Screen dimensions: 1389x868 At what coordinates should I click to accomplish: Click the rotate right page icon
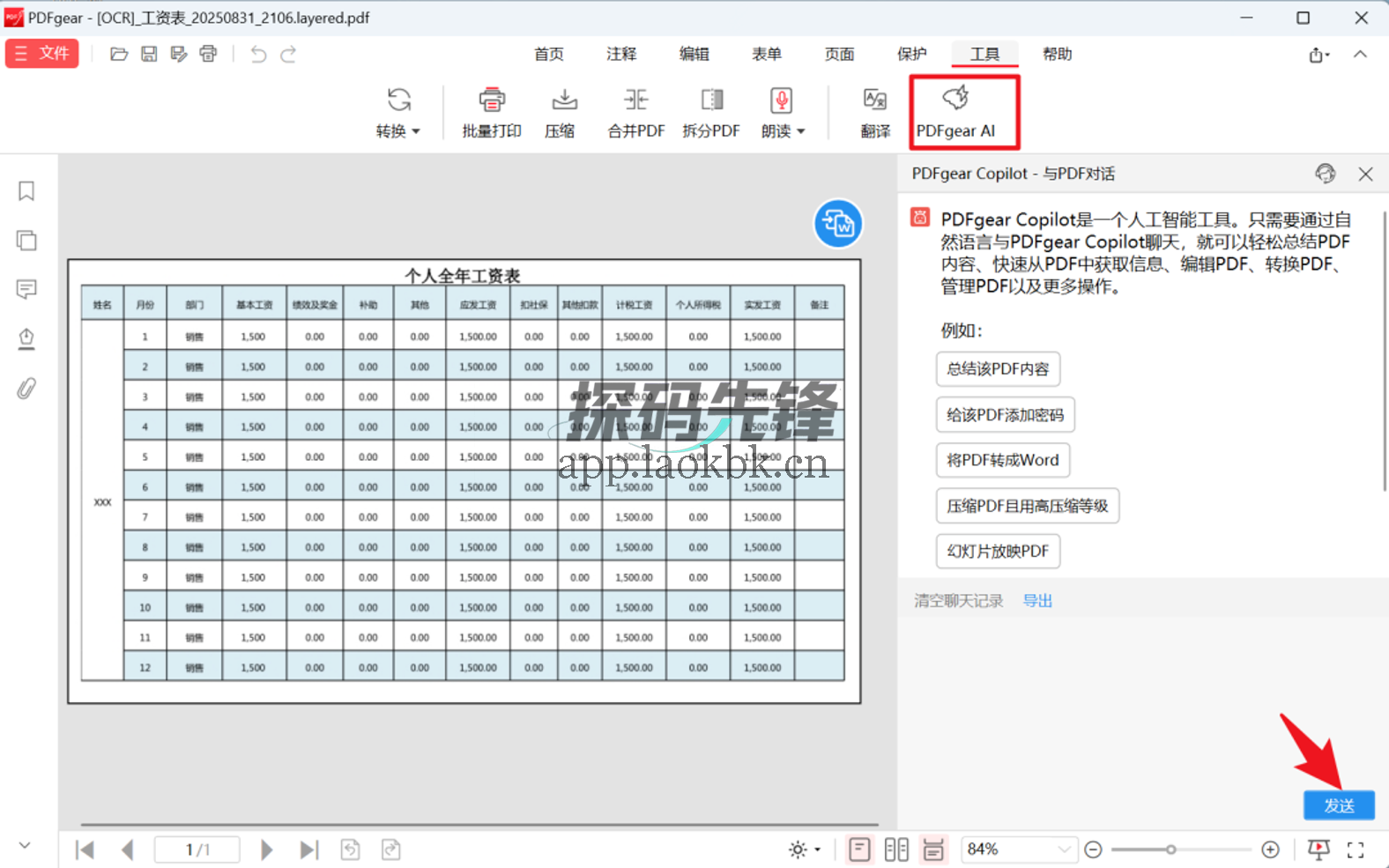391,849
